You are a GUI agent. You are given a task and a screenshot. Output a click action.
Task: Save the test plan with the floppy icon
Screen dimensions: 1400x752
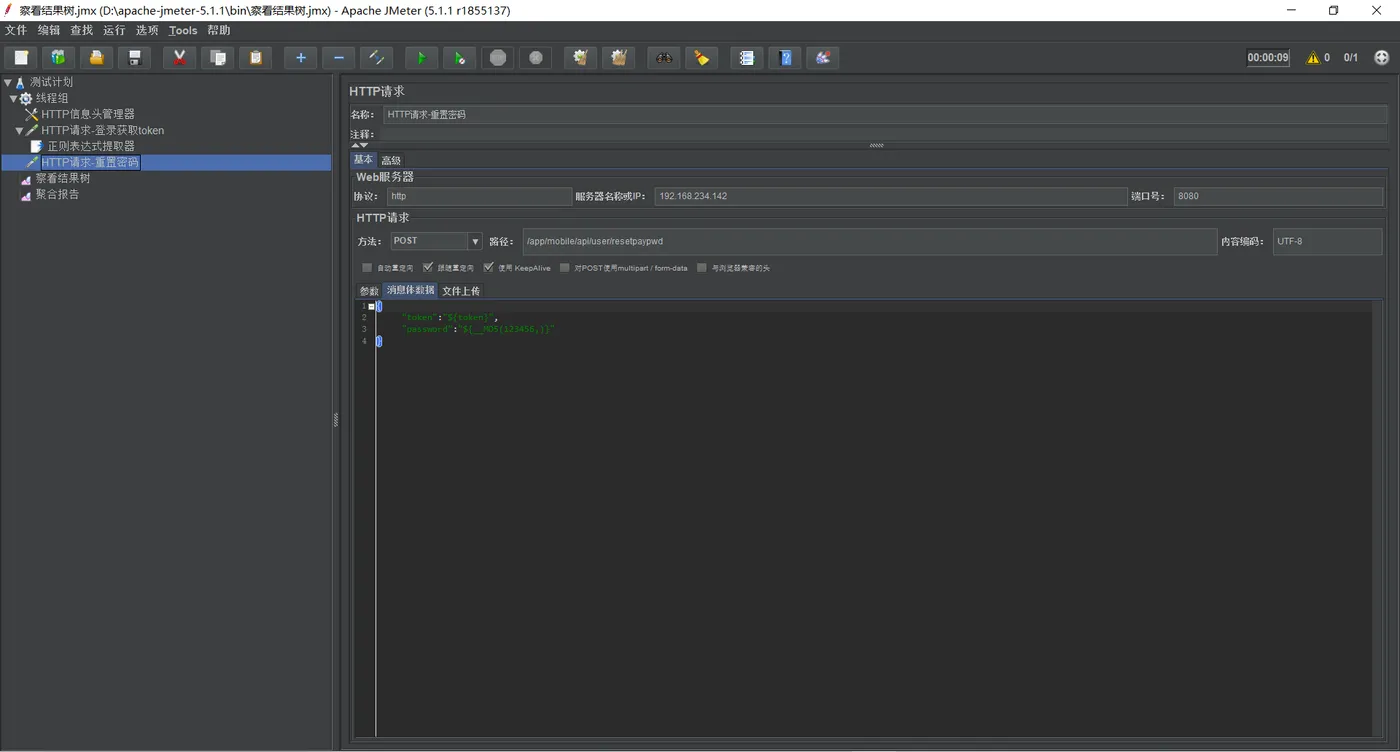coord(134,58)
